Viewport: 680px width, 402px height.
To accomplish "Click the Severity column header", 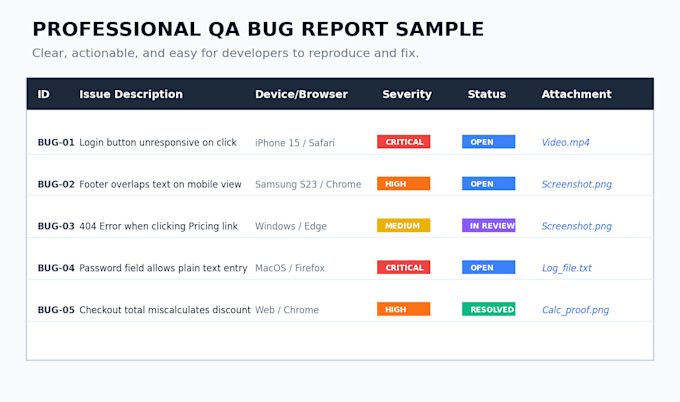I will 407,94.
